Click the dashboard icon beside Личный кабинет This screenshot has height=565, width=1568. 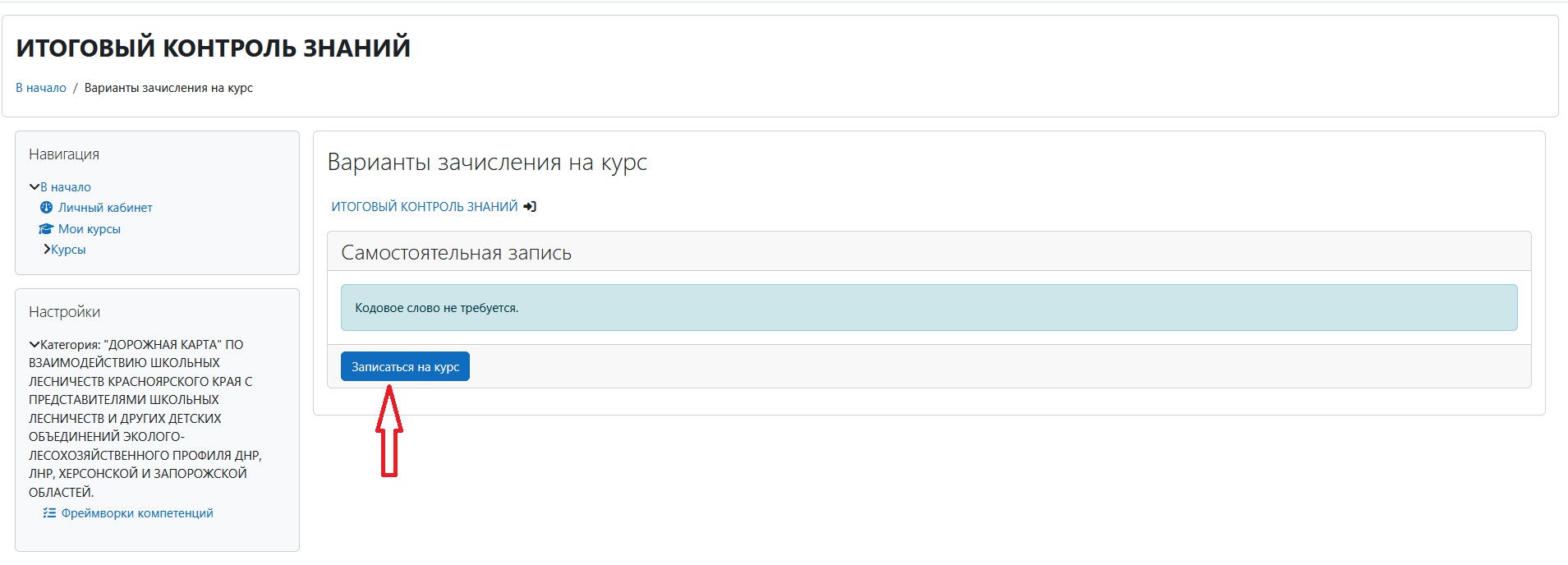[x=46, y=208]
